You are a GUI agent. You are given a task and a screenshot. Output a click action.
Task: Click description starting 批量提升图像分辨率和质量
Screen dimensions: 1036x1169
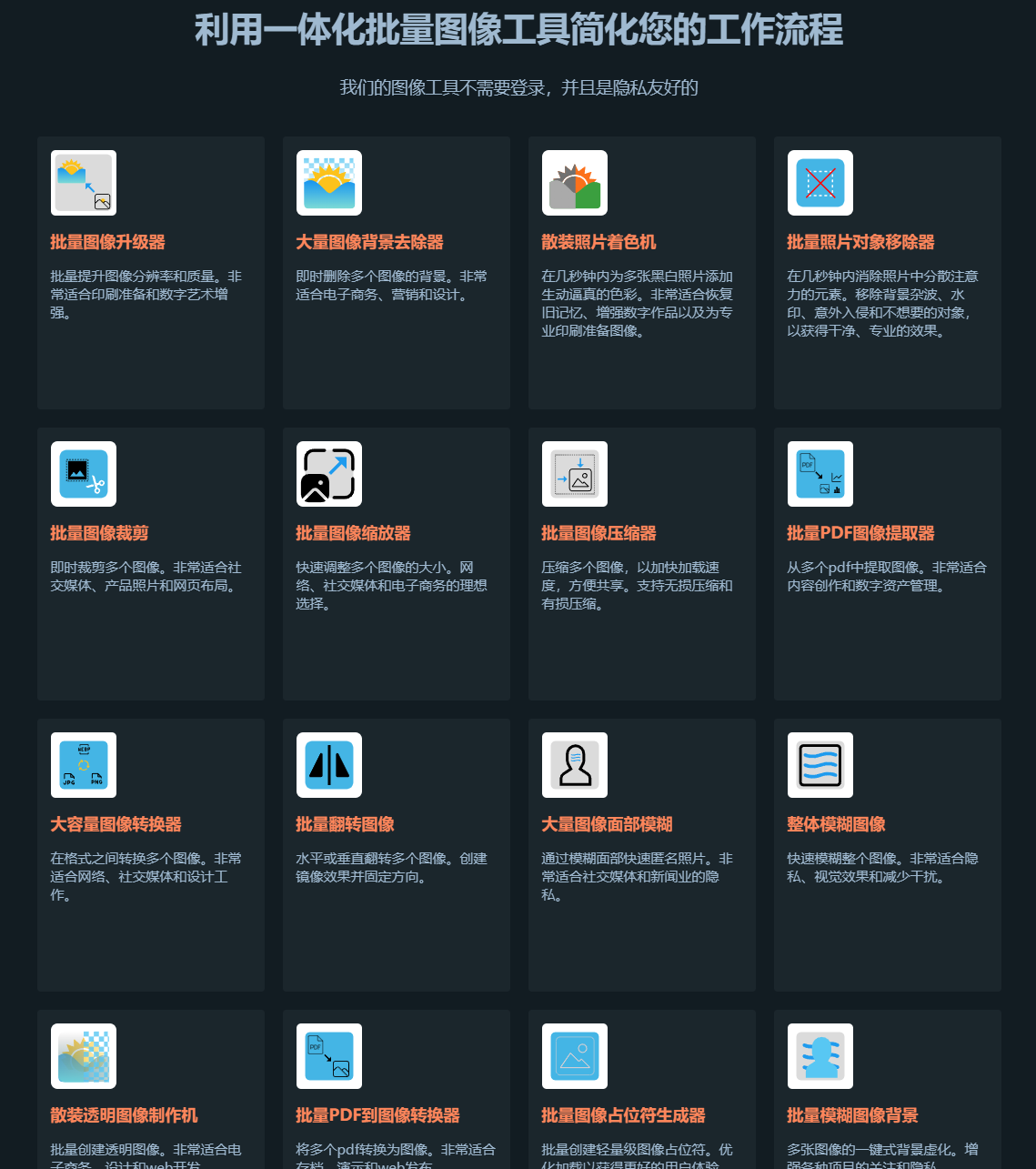(x=146, y=295)
